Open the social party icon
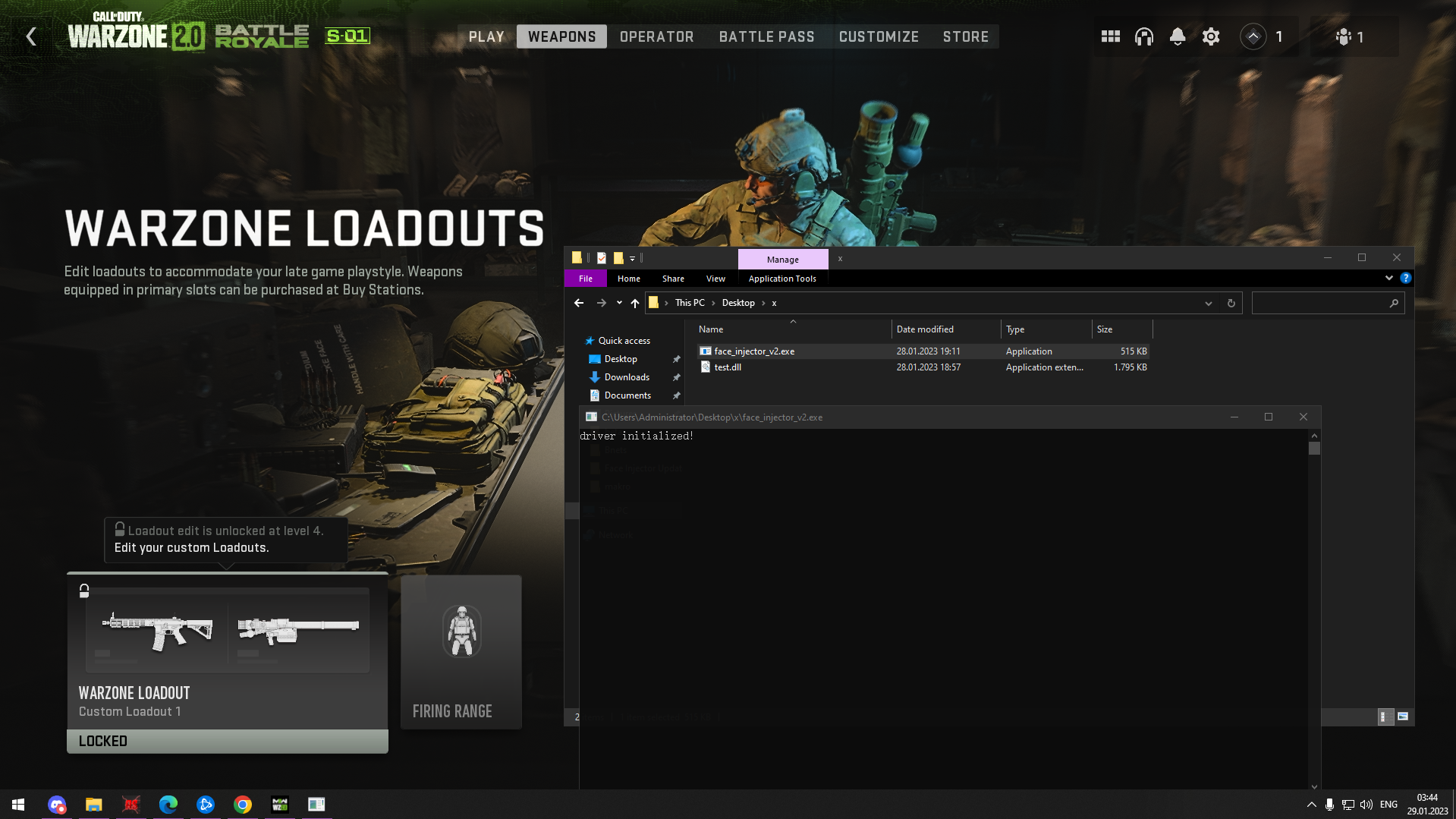Viewport: 1456px width, 819px height. [x=1344, y=36]
